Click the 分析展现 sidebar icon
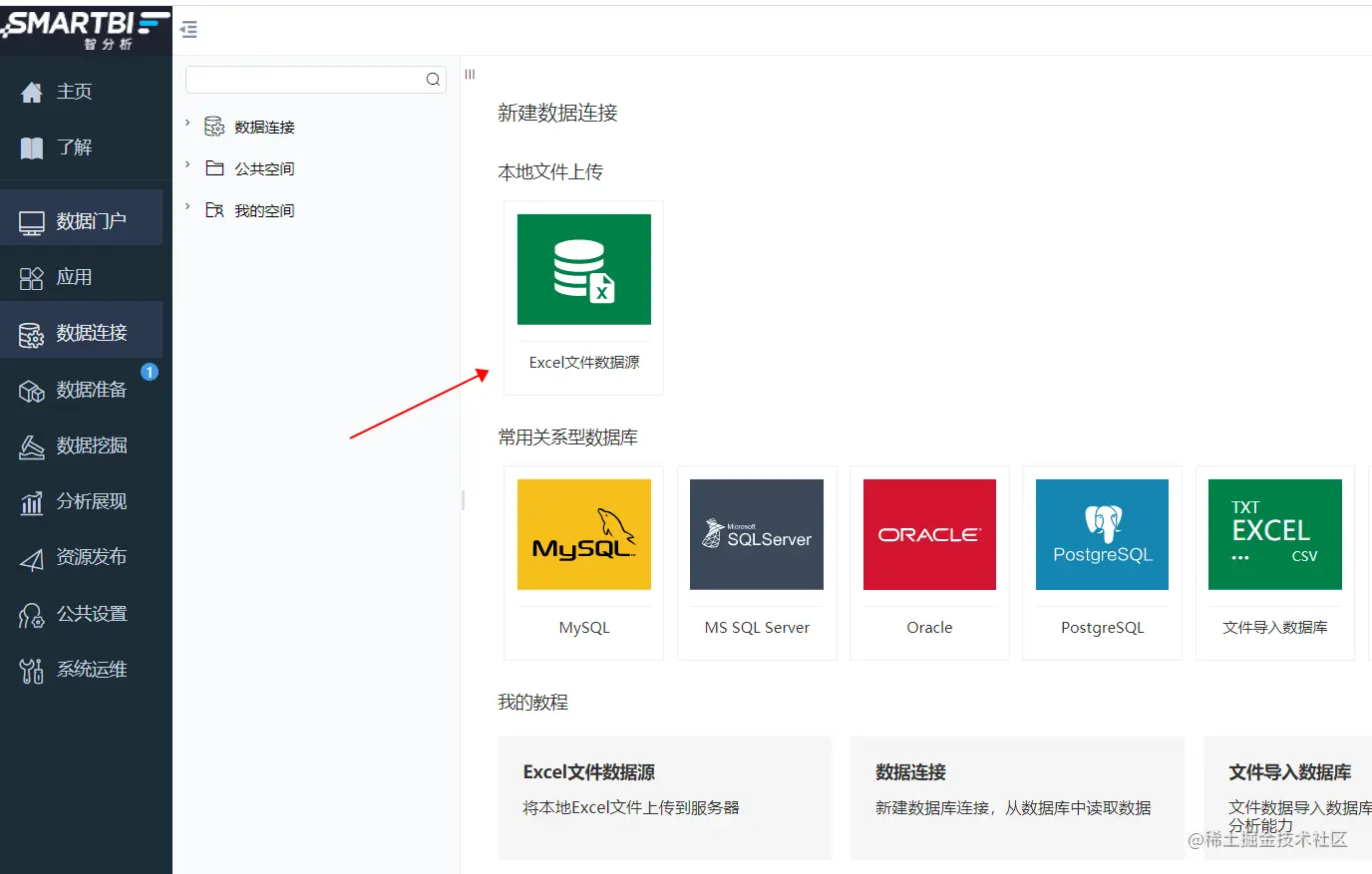Viewport: 1372px width, 874px height. pos(86,501)
